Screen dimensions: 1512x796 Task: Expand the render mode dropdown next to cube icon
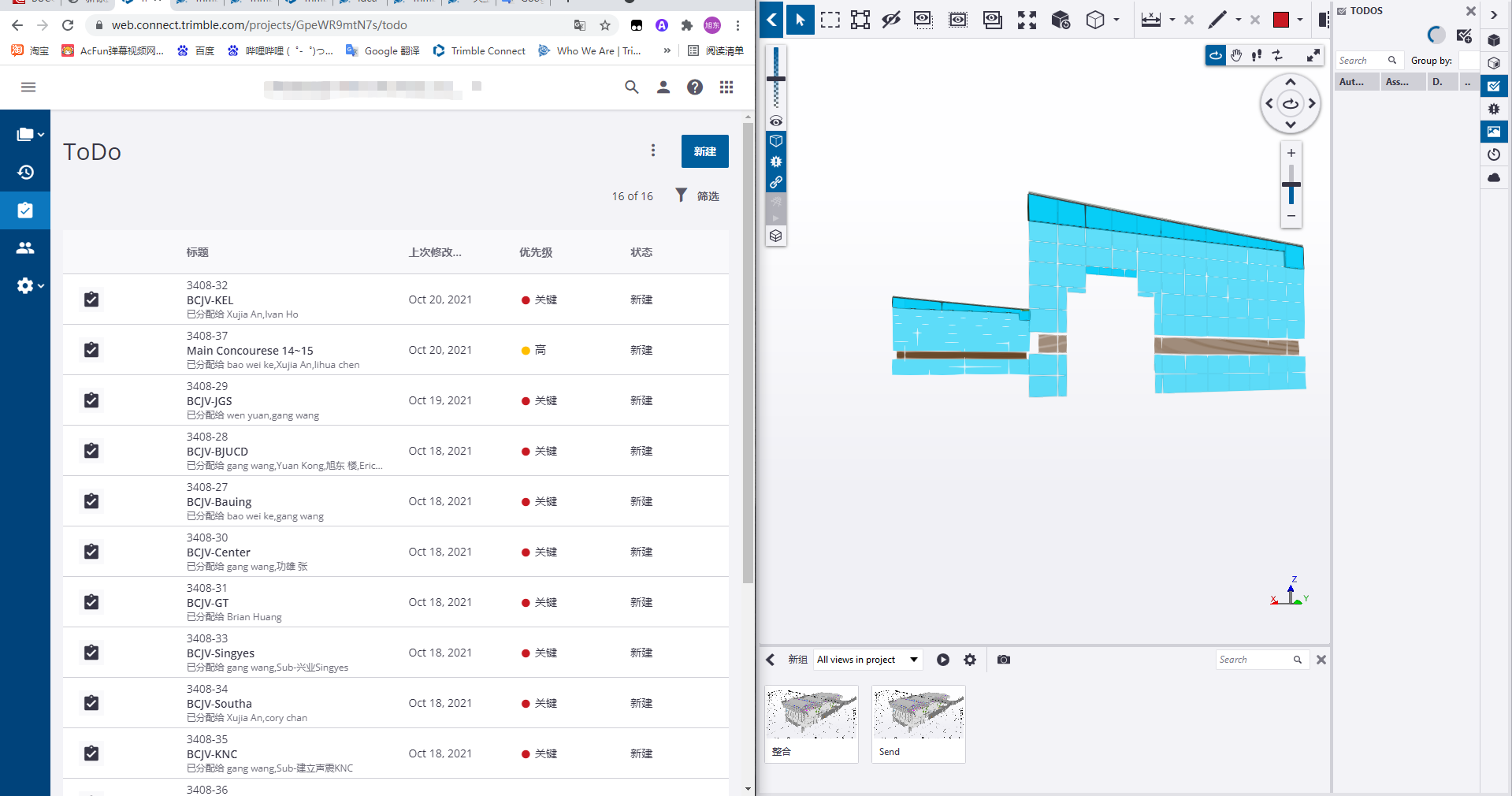[1116, 20]
